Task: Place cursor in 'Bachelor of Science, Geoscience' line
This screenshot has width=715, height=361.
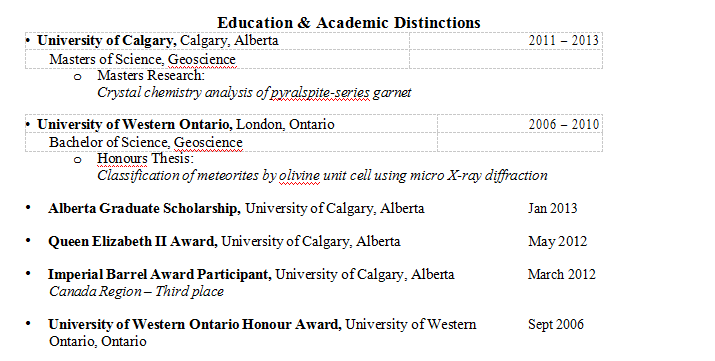Action: pos(146,142)
